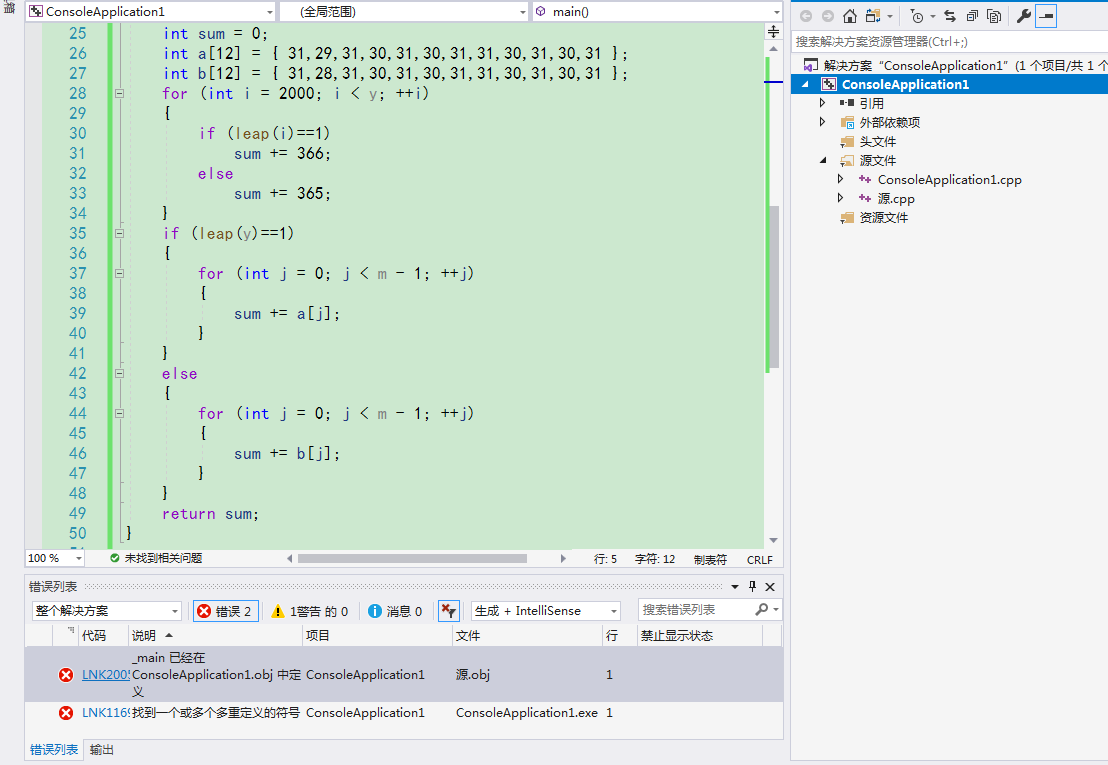Expand the 引用 node
The width and height of the screenshot is (1108, 765).
[x=823, y=103]
